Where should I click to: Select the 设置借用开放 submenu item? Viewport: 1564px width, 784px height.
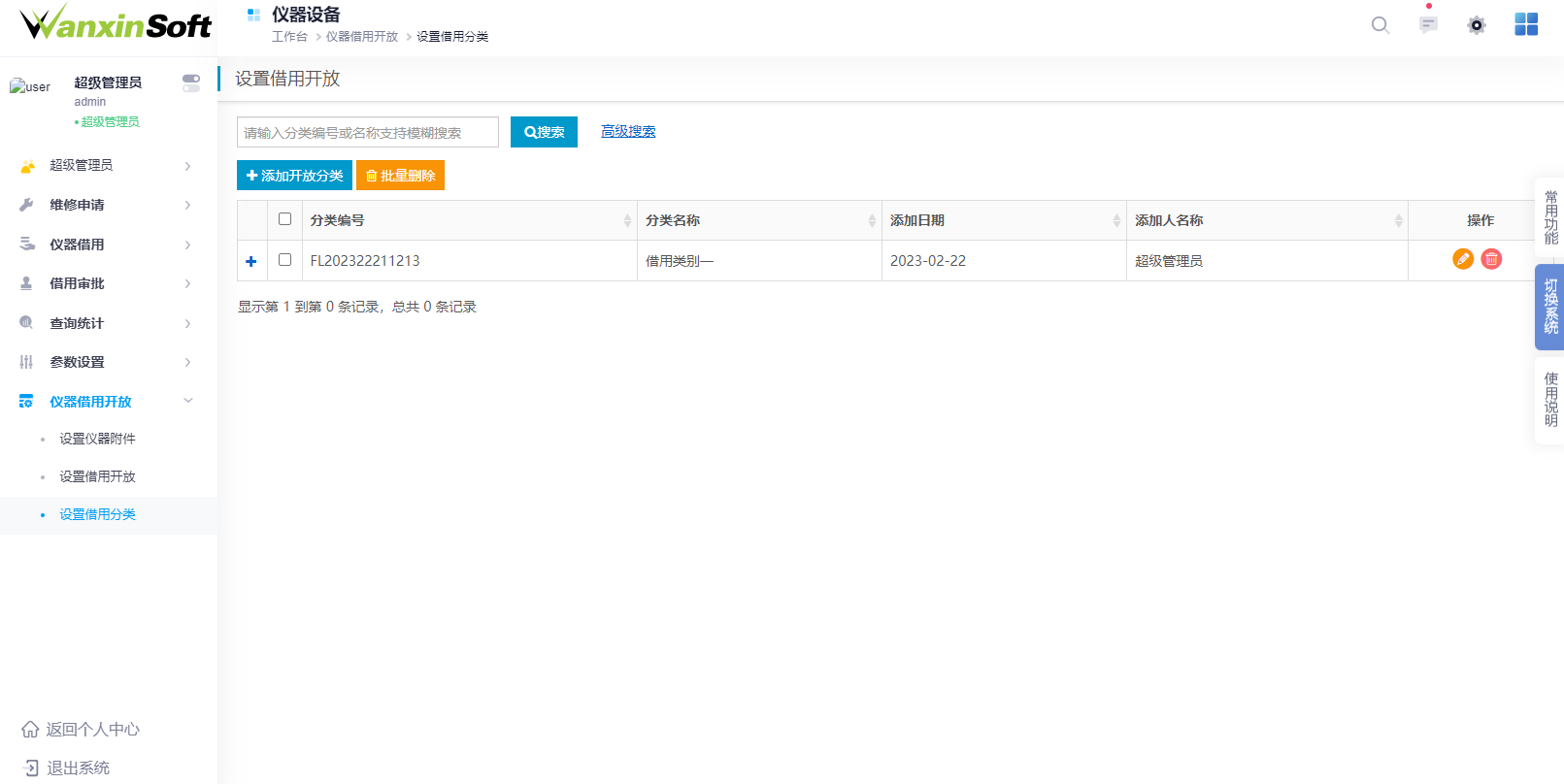[x=97, y=476]
